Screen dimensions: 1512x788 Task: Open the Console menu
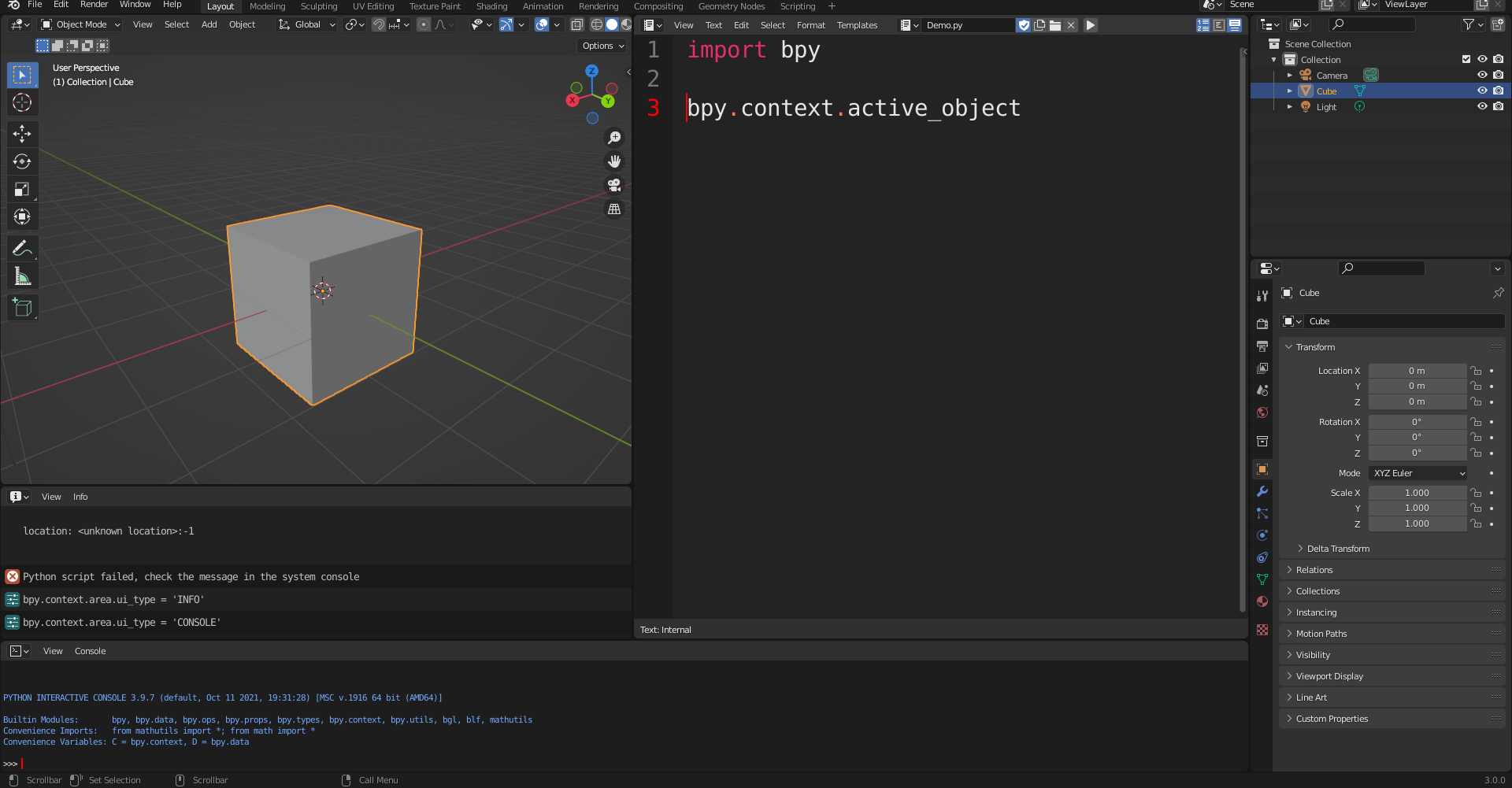pos(90,651)
